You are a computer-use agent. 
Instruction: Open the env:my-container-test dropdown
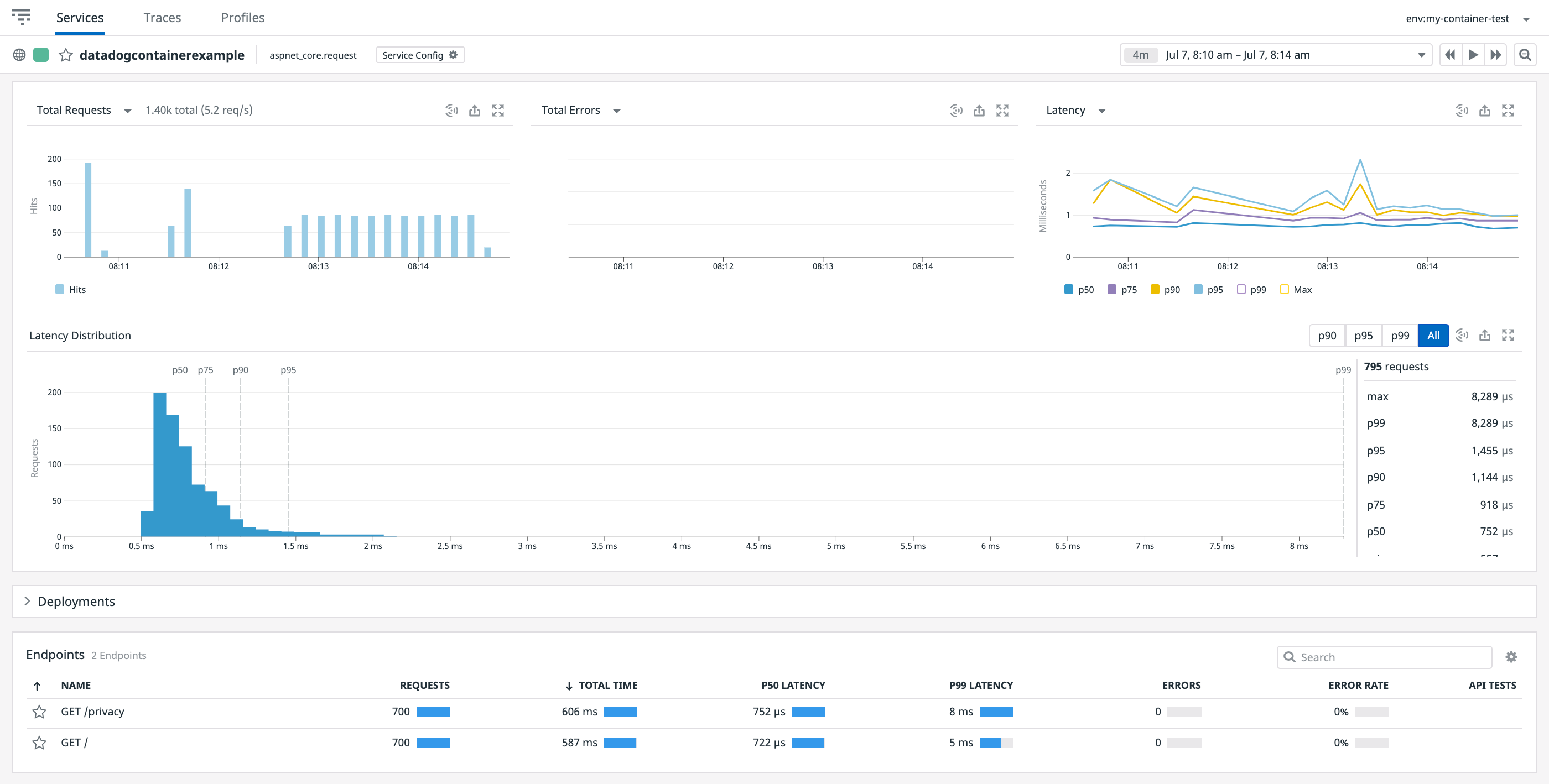pyautogui.click(x=1466, y=18)
